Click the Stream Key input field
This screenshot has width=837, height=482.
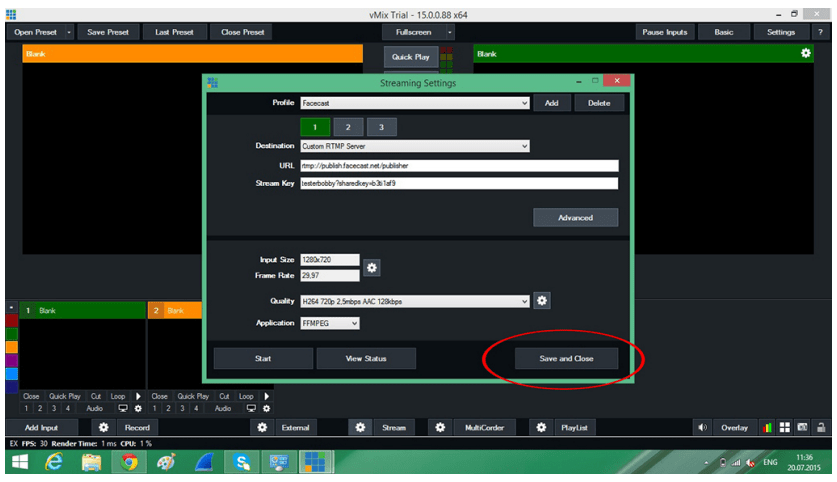pyautogui.click(x=459, y=183)
